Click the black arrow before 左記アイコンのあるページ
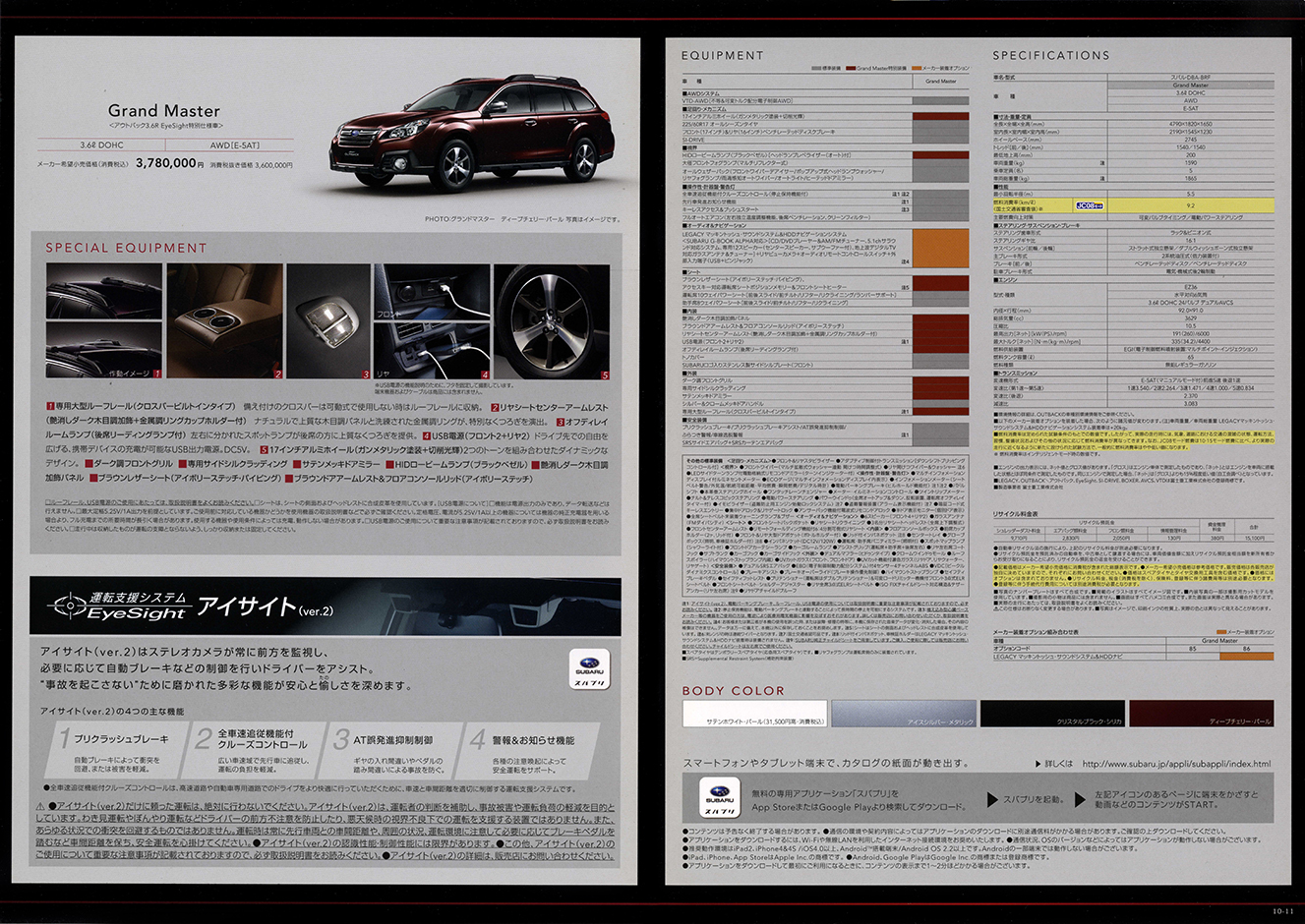The width and height of the screenshot is (1305, 924). 1081,800
